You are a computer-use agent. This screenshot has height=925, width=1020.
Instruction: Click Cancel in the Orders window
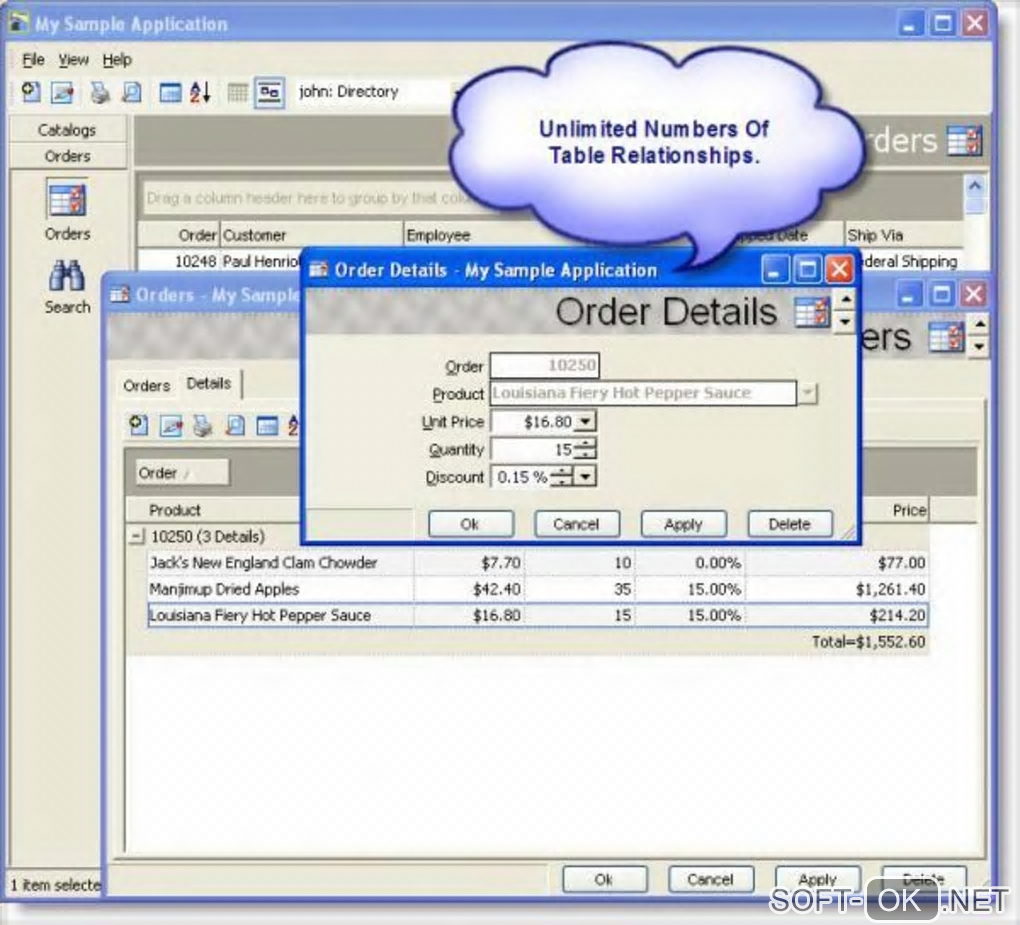pyautogui.click(x=710, y=879)
